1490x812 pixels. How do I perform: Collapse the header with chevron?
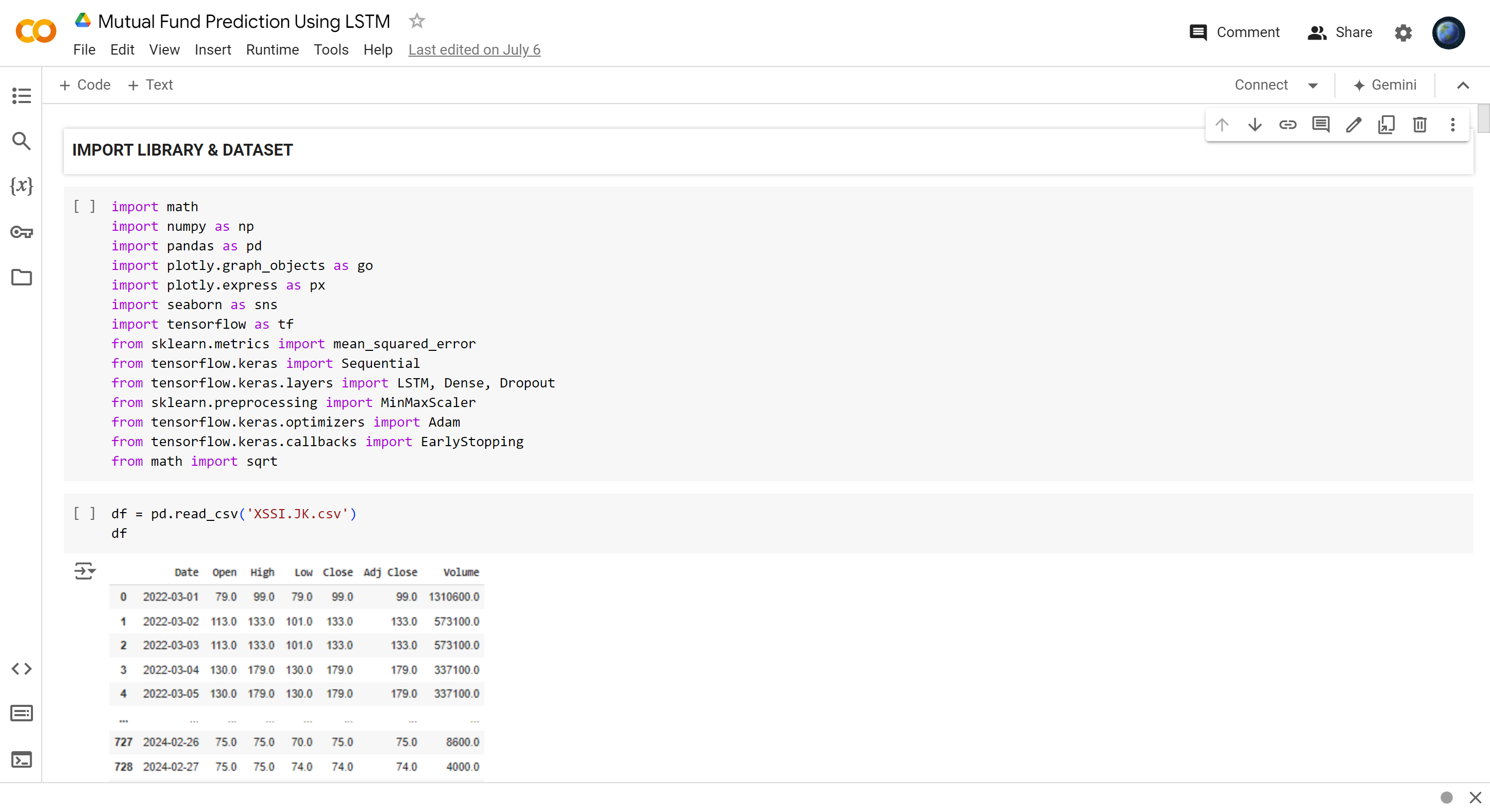tap(1463, 86)
